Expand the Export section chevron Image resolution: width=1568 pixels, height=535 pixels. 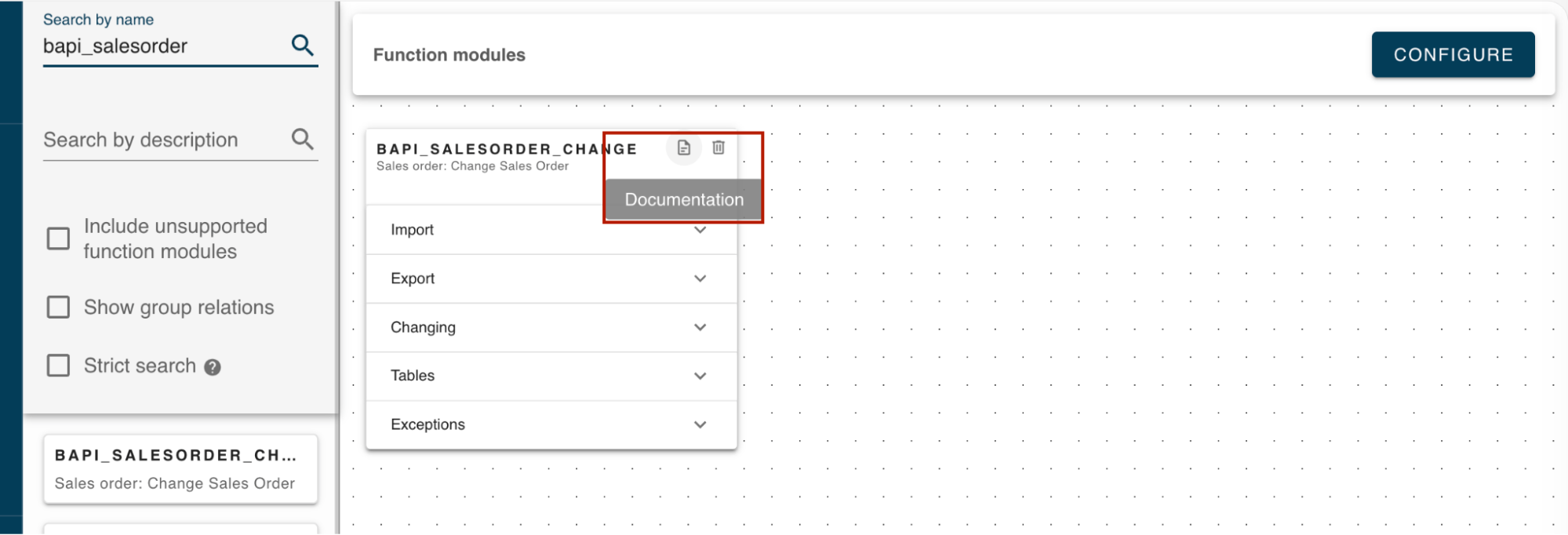(700, 278)
